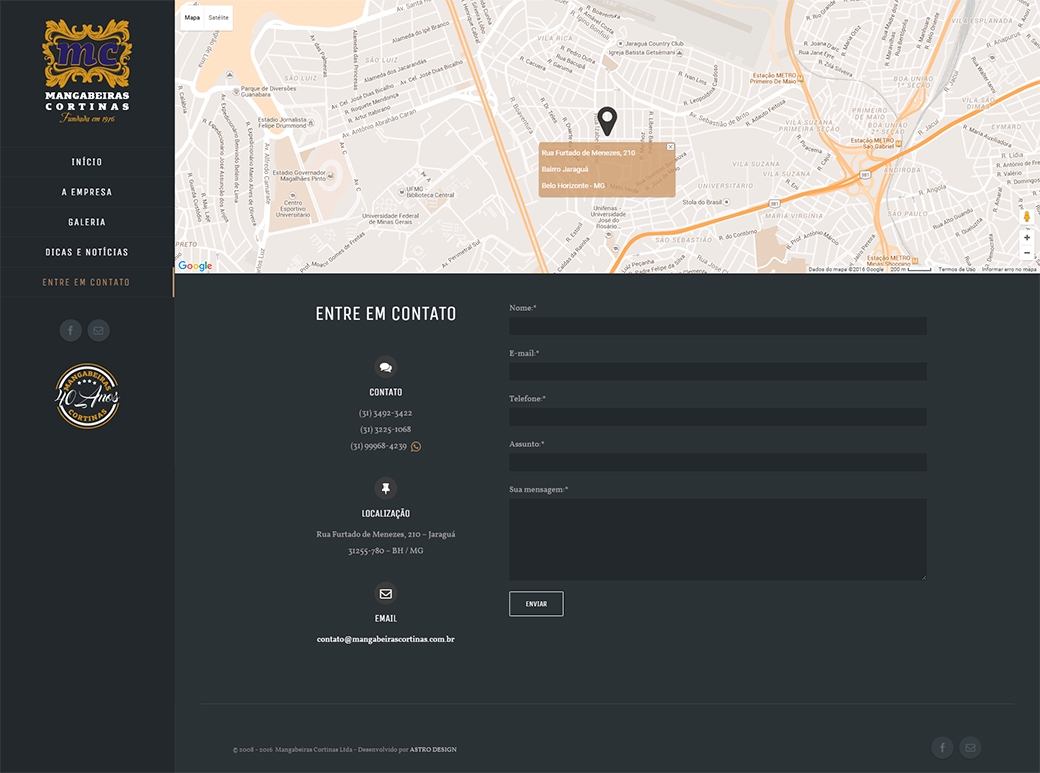This screenshot has height=773, width=1040.
Task: Click the black location pin on map
Action: pos(607,121)
